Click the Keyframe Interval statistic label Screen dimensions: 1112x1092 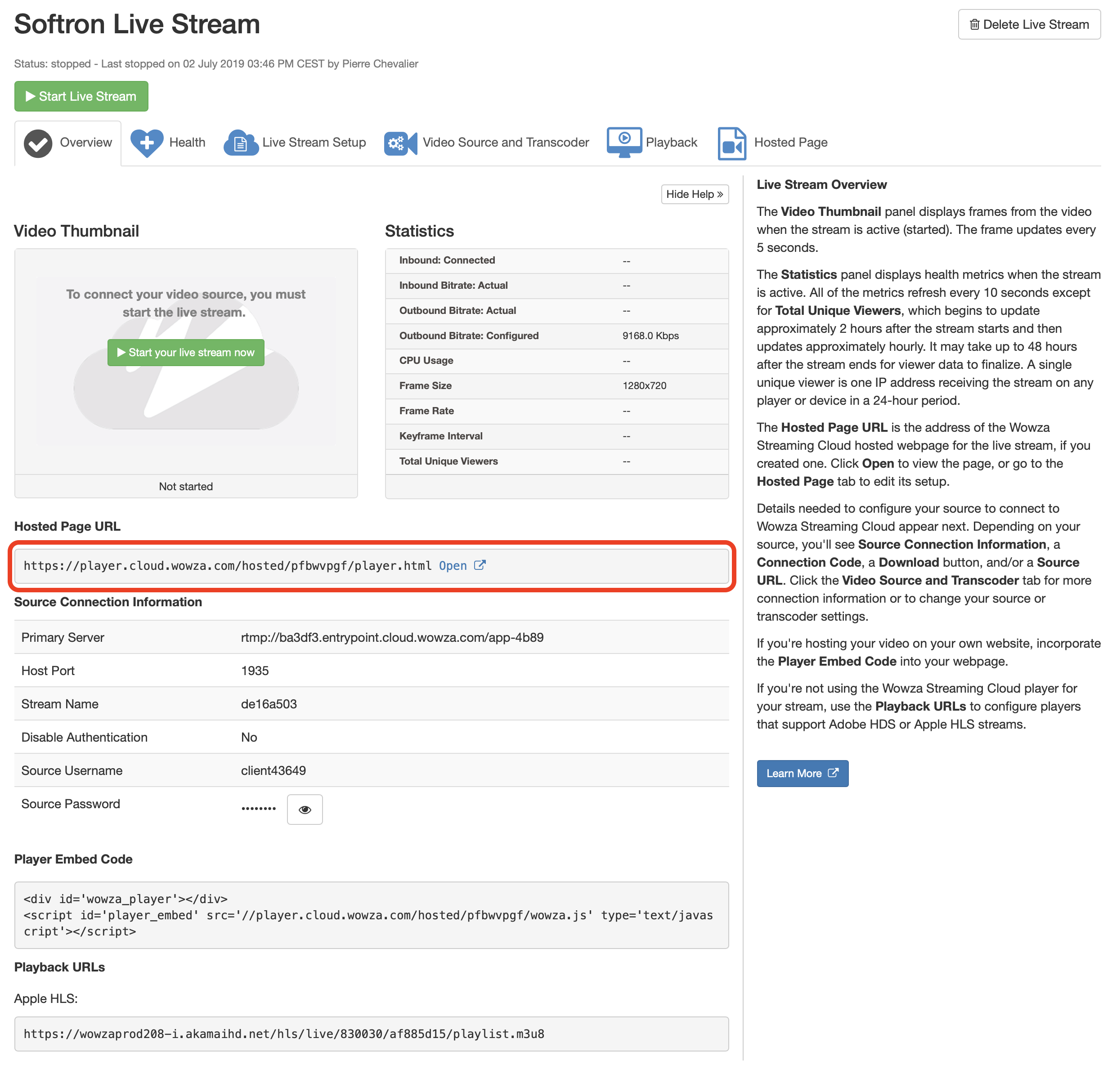pyautogui.click(x=440, y=436)
